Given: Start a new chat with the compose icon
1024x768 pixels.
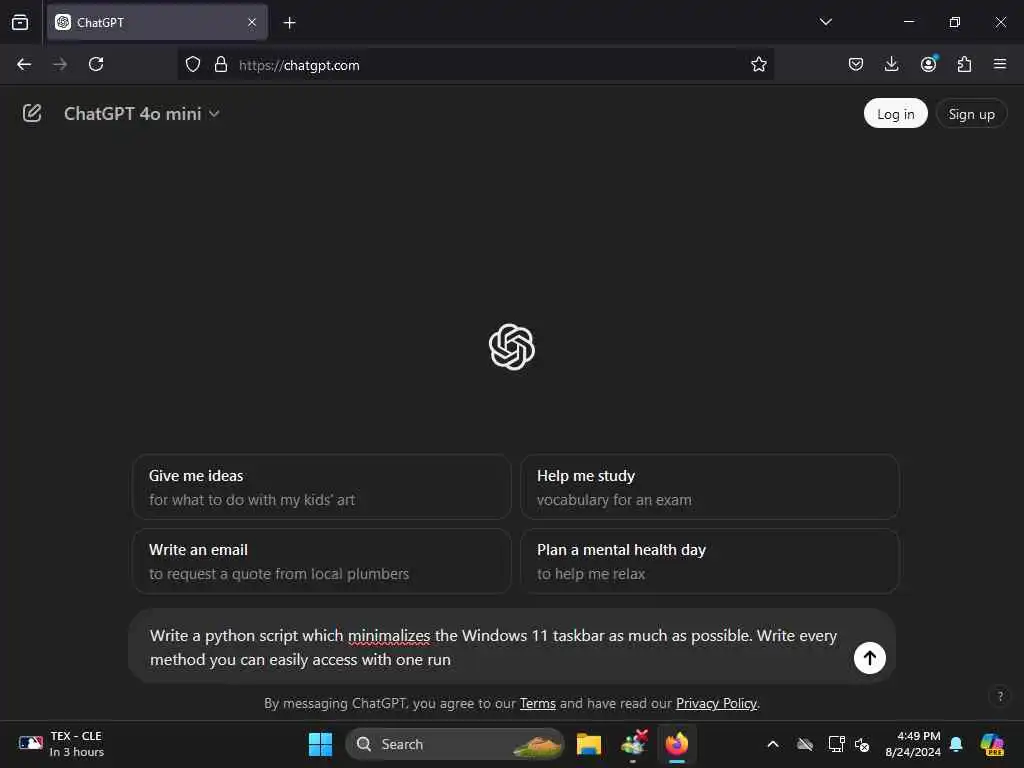Looking at the screenshot, I should click(x=32, y=113).
